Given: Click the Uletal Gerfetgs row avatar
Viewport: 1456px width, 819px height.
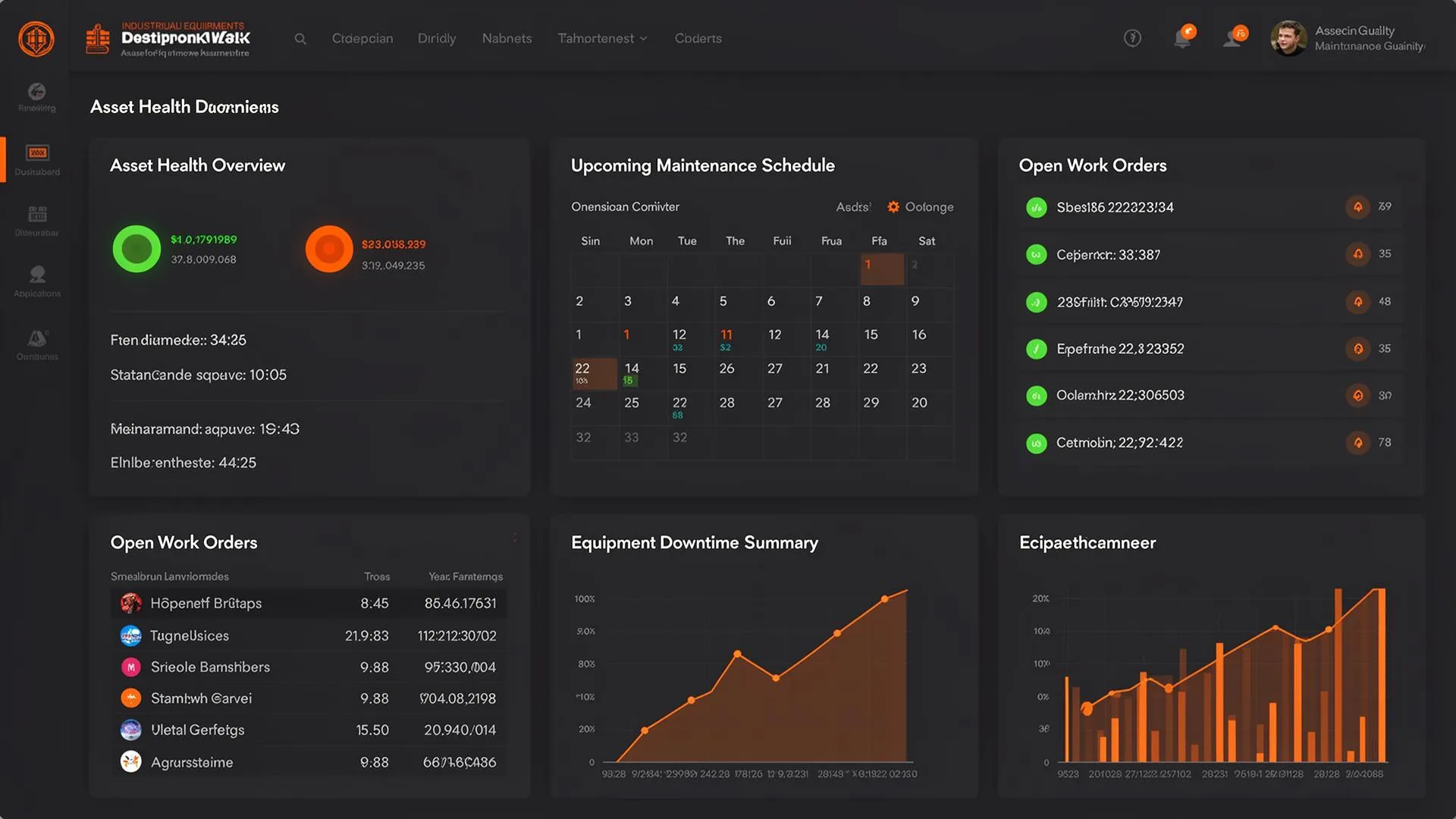Looking at the screenshot, I should 130,730.
